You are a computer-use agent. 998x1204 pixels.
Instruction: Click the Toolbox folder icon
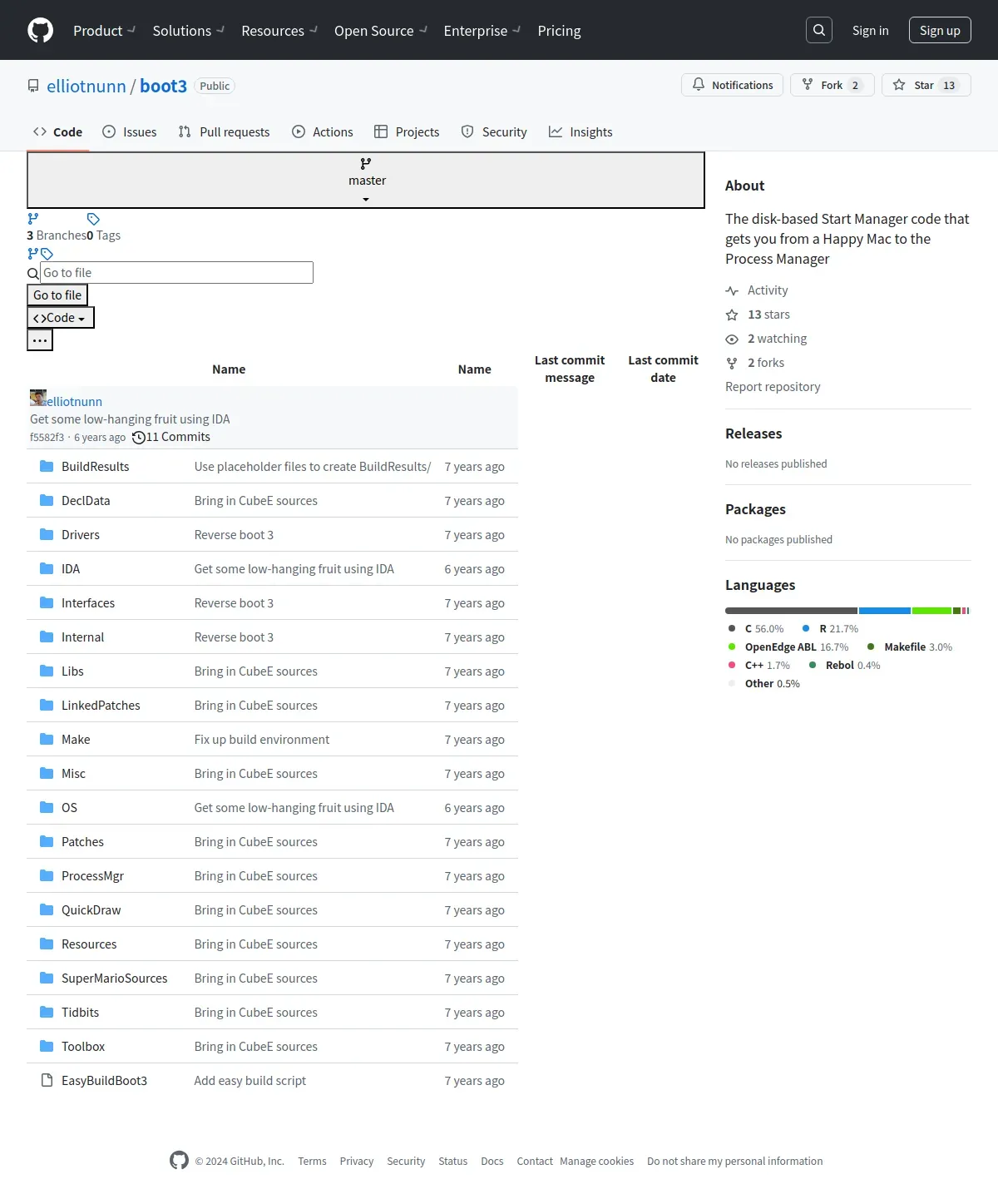(x=47, y=1046)
